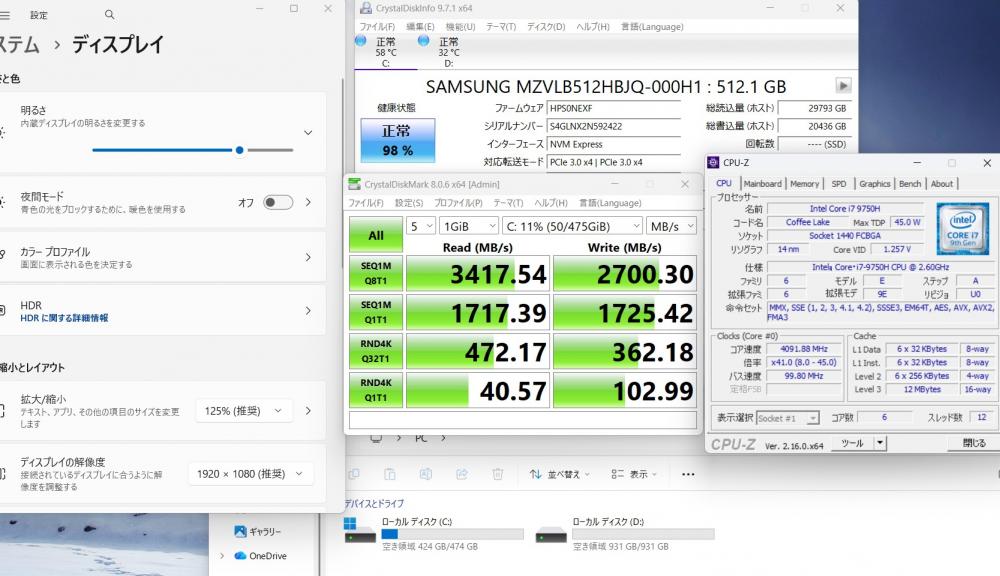Expand the brightness section chevron
Viewport: 1000px width, 576px height.
[x=308, y=132]
